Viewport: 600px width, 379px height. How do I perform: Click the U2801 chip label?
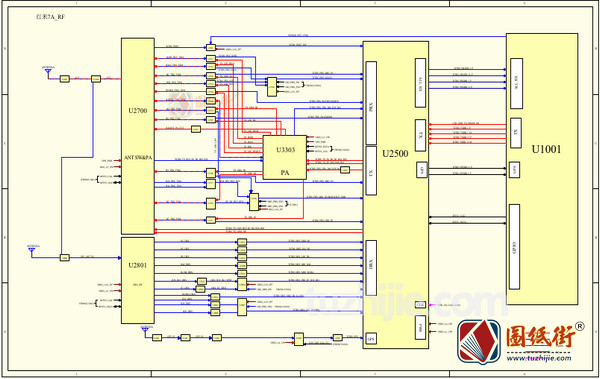click(x=137, y=265)
